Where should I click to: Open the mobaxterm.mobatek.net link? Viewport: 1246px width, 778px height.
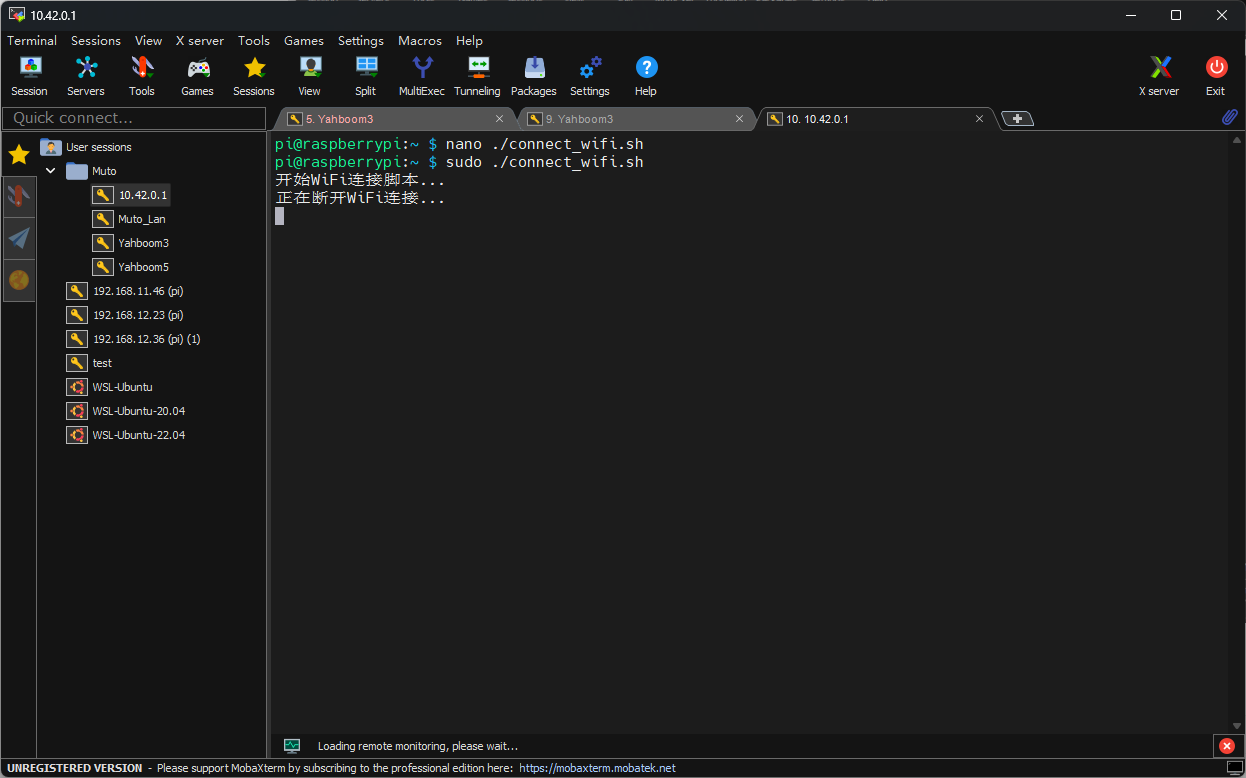pos(597,768)
